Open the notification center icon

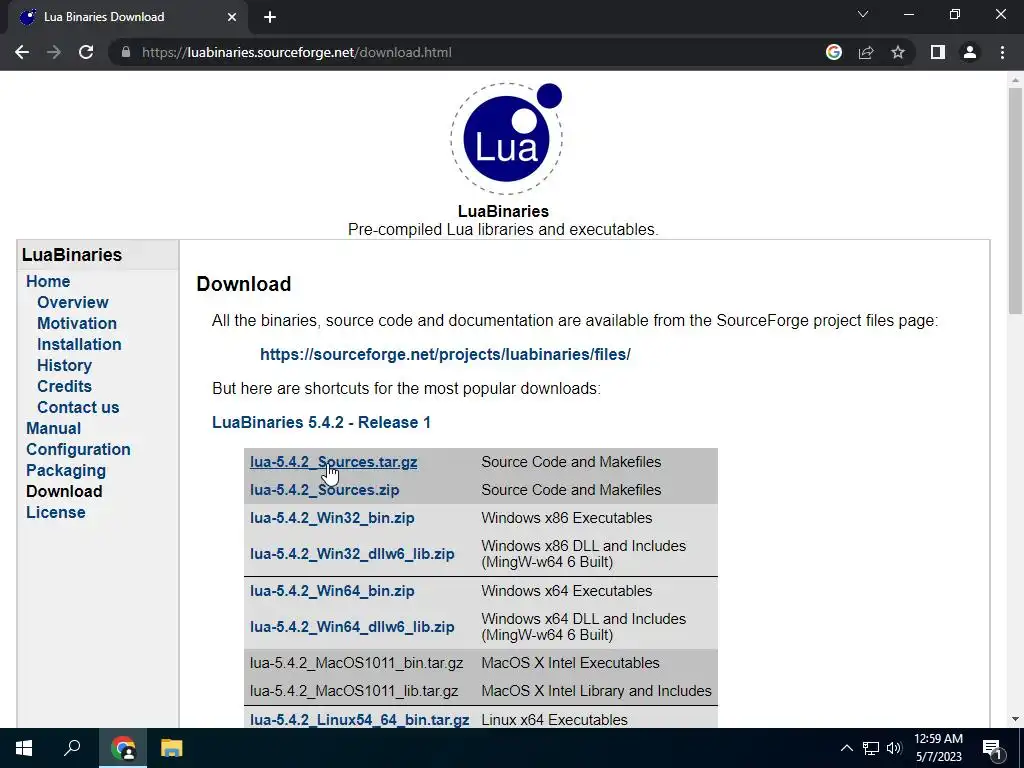click(992, 749)
